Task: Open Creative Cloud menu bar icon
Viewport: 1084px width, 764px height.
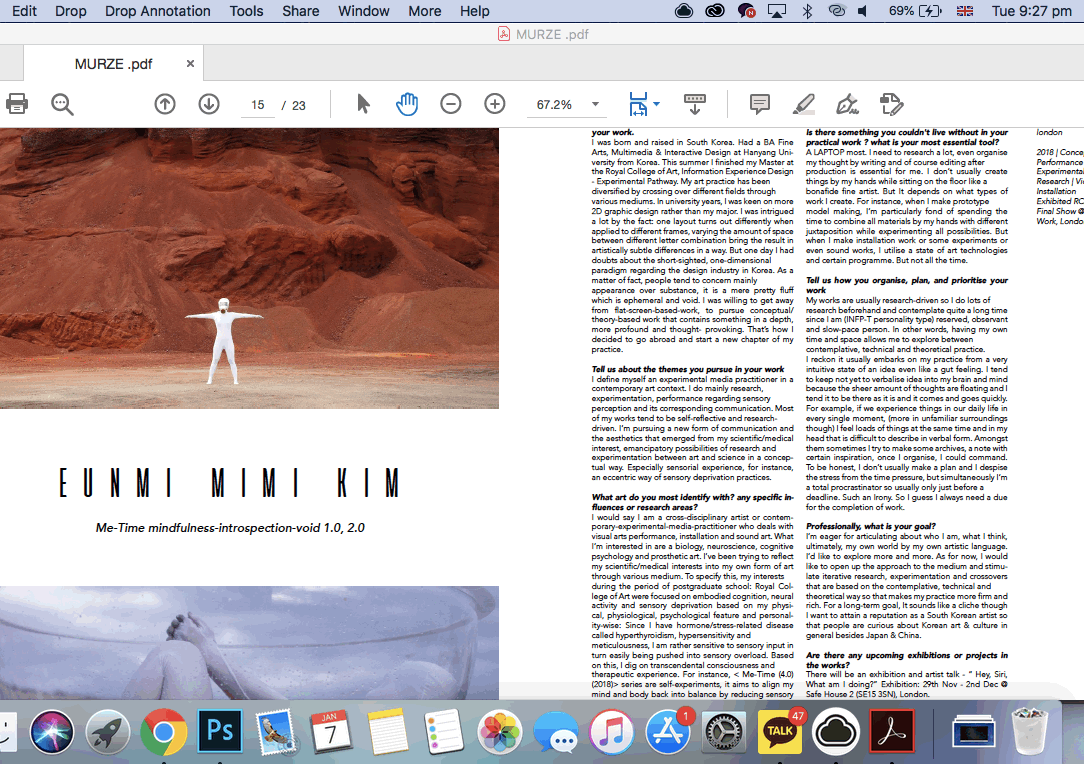Action: [x=714, y=11]
